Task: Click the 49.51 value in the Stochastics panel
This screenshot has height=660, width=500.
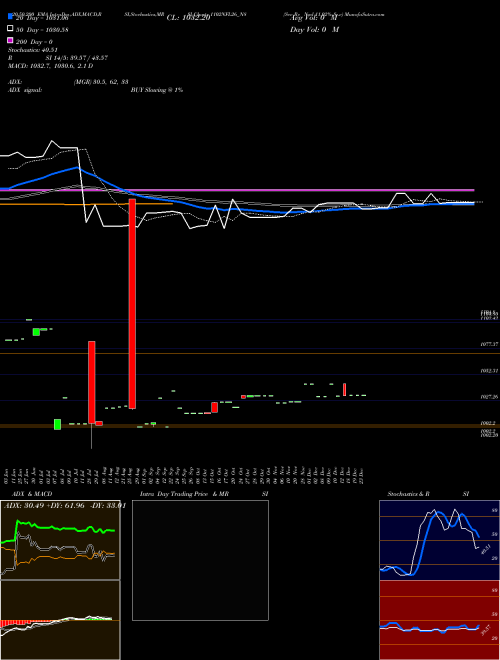Action: coord(486,549)
